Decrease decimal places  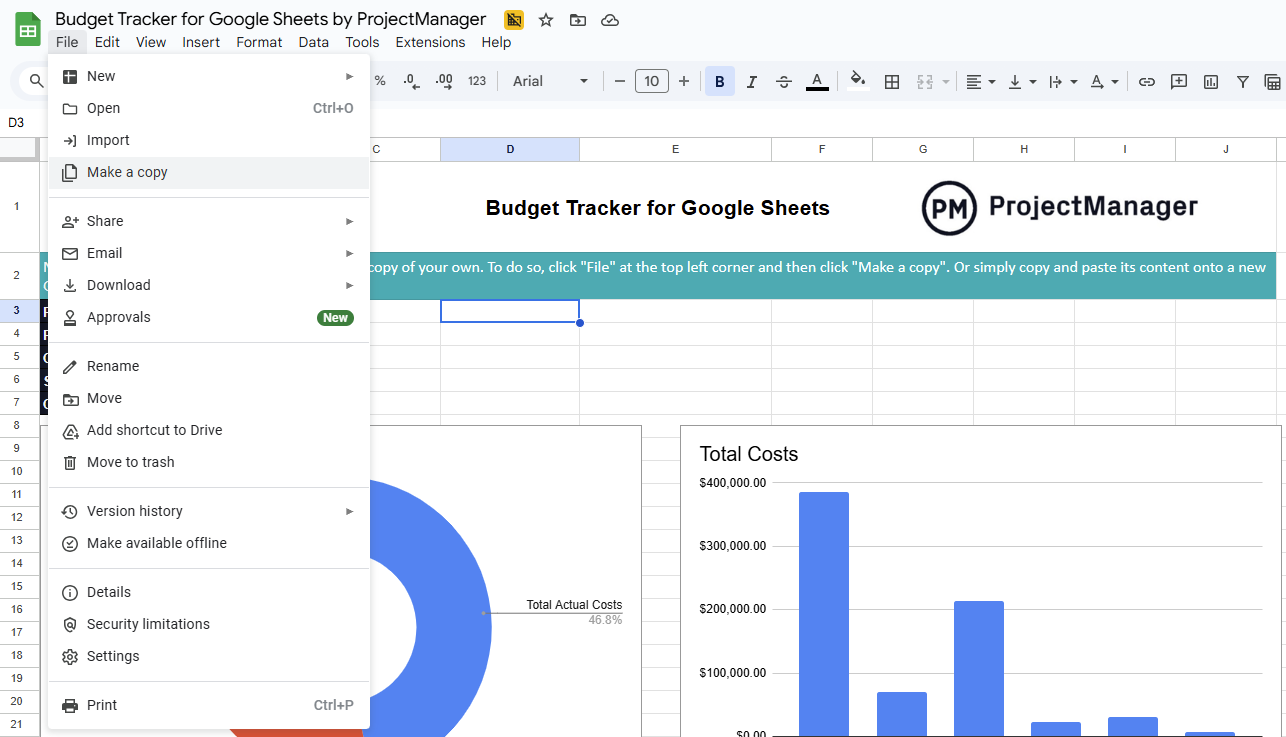pyautogui.click(x=411, y=81)
